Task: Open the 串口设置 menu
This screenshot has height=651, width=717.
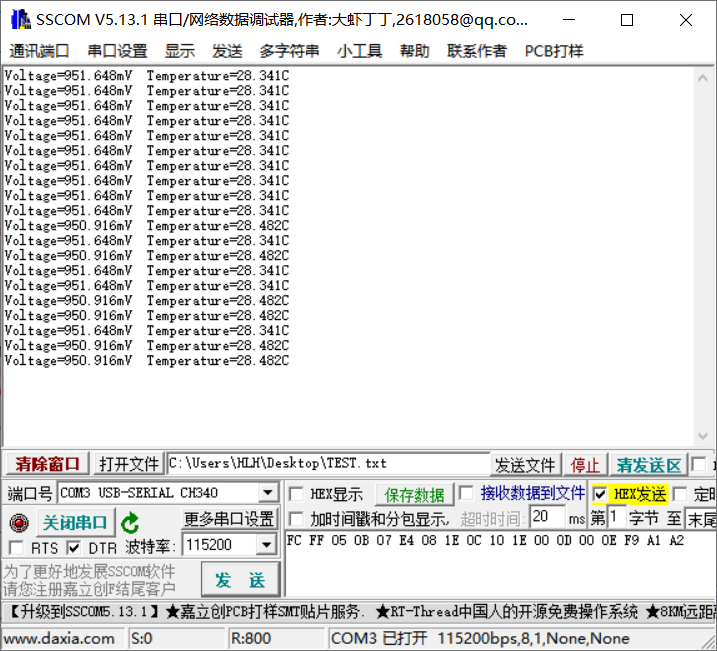Action: 117,51
